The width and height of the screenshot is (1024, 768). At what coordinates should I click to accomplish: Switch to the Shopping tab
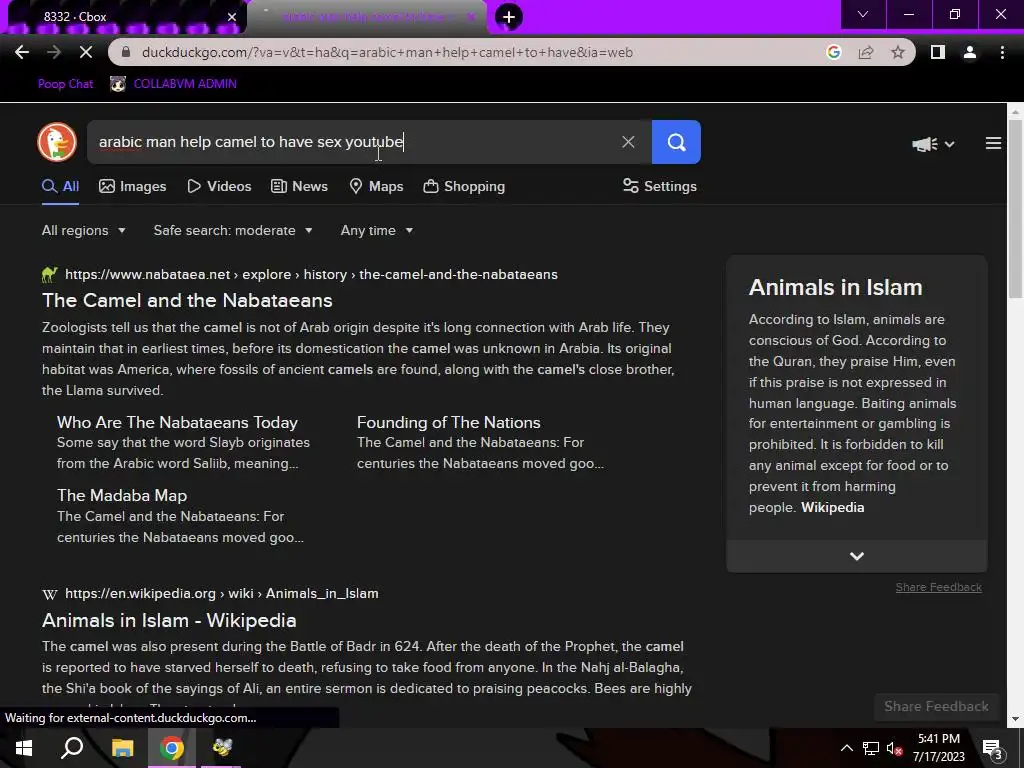click(464, 187)
